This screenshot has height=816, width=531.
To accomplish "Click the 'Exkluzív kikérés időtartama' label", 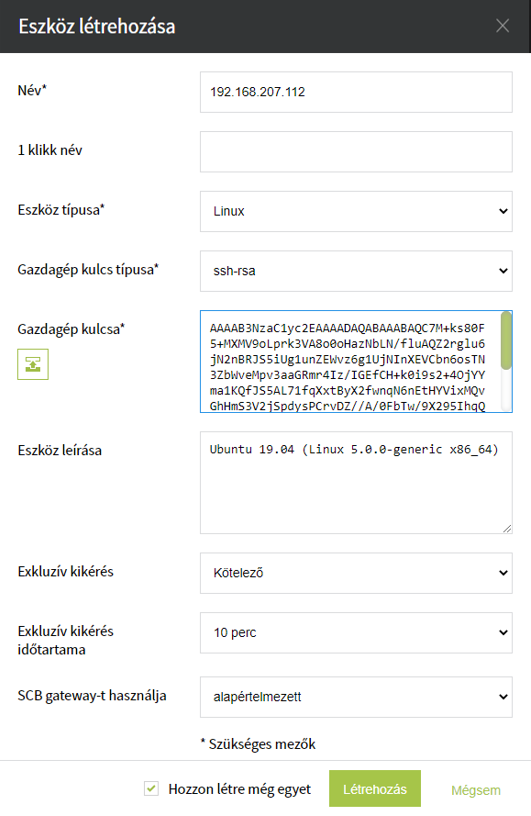I will pyautogui.click(x=66, y=640).
